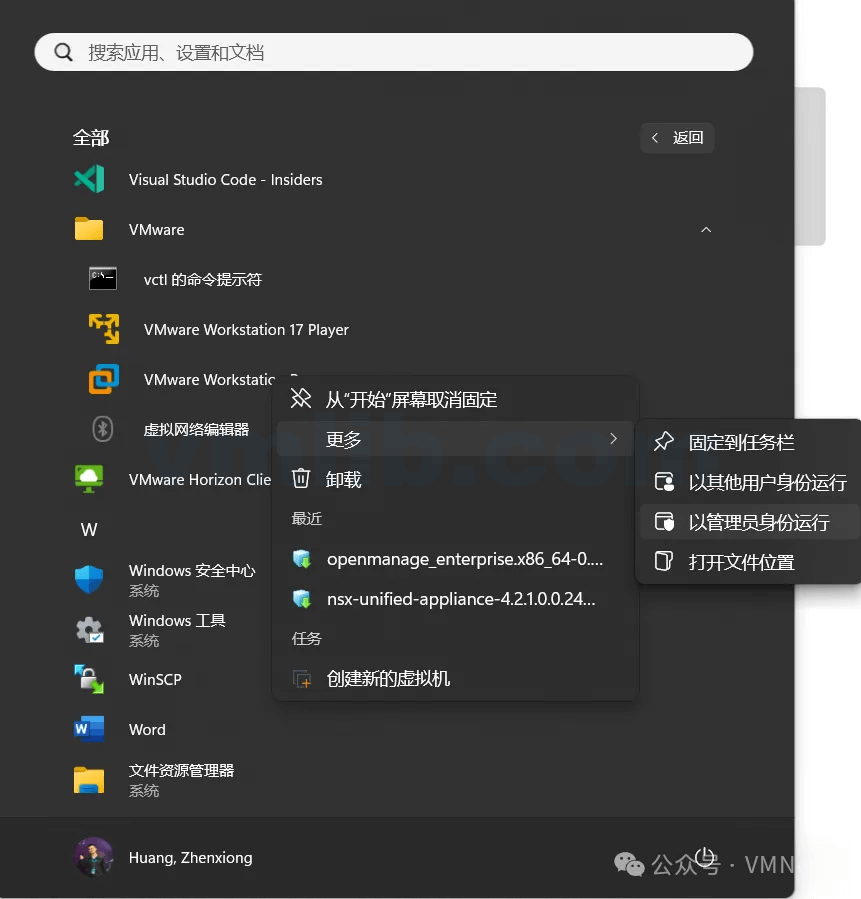Viewport: 861px width, 899px height.
Task: Launch WinSCP from the app list
Action: (155, 680)
